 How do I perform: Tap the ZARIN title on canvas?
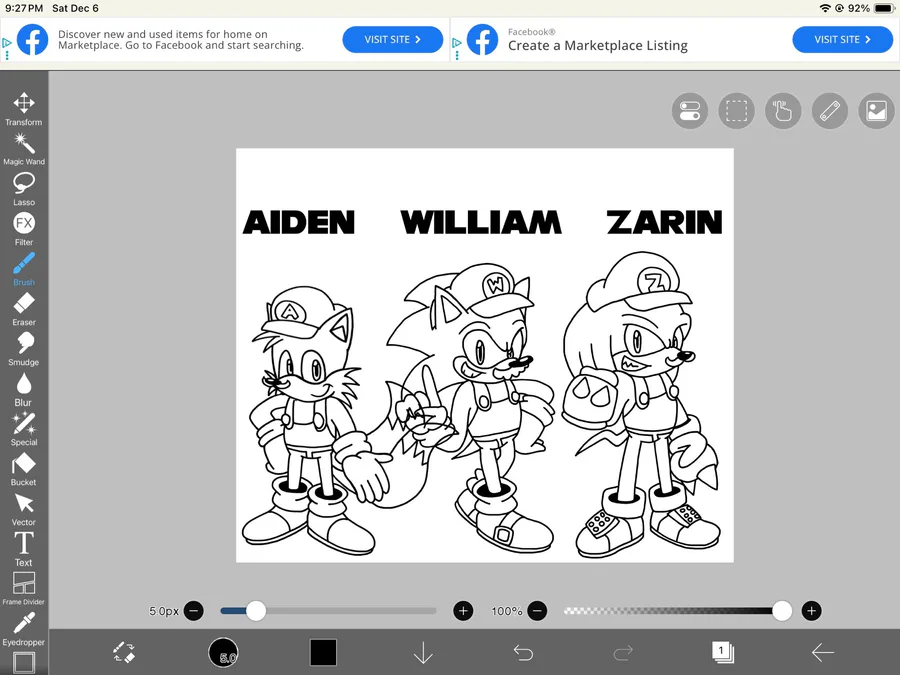click(x=664, y=222)
